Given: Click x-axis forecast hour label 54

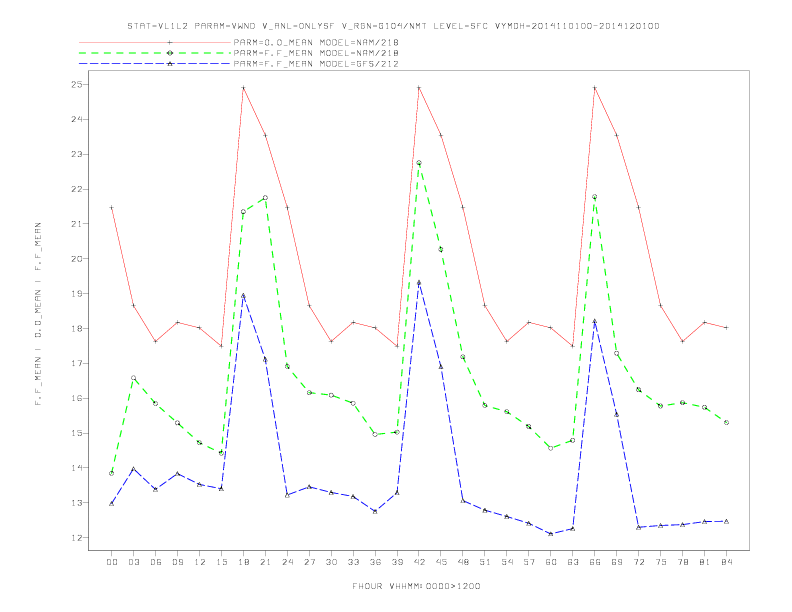Looking at the screenshot, I should pyautogui.click(x=507, y=562).
